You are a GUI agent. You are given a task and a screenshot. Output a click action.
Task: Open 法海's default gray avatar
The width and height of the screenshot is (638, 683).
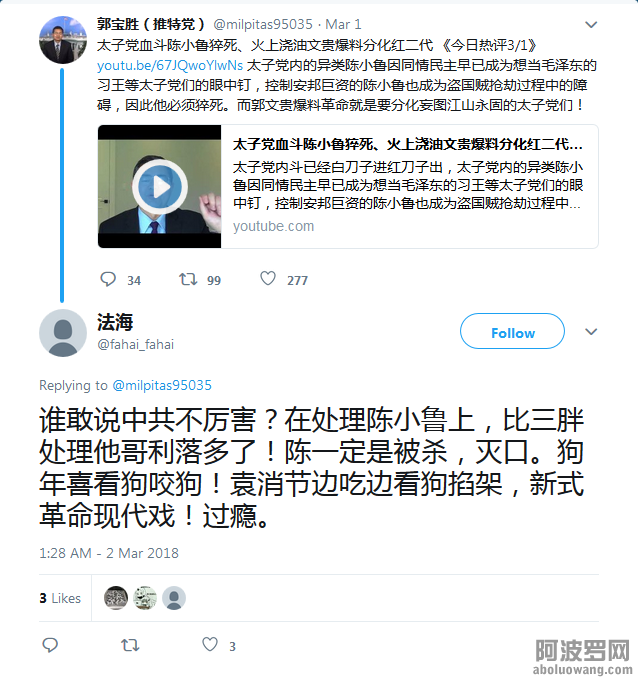pos(63,333)
